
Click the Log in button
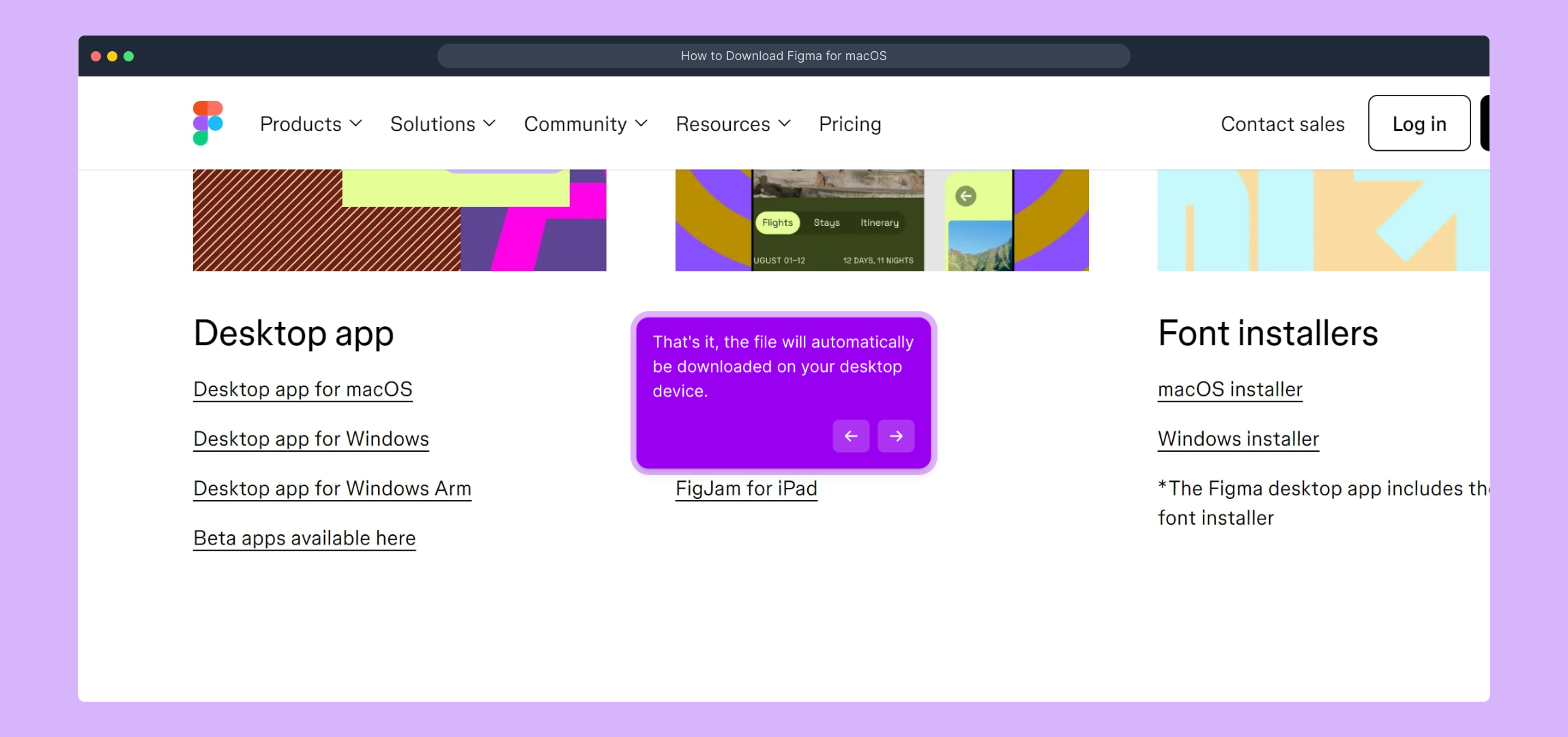(x=1419, y=124)
